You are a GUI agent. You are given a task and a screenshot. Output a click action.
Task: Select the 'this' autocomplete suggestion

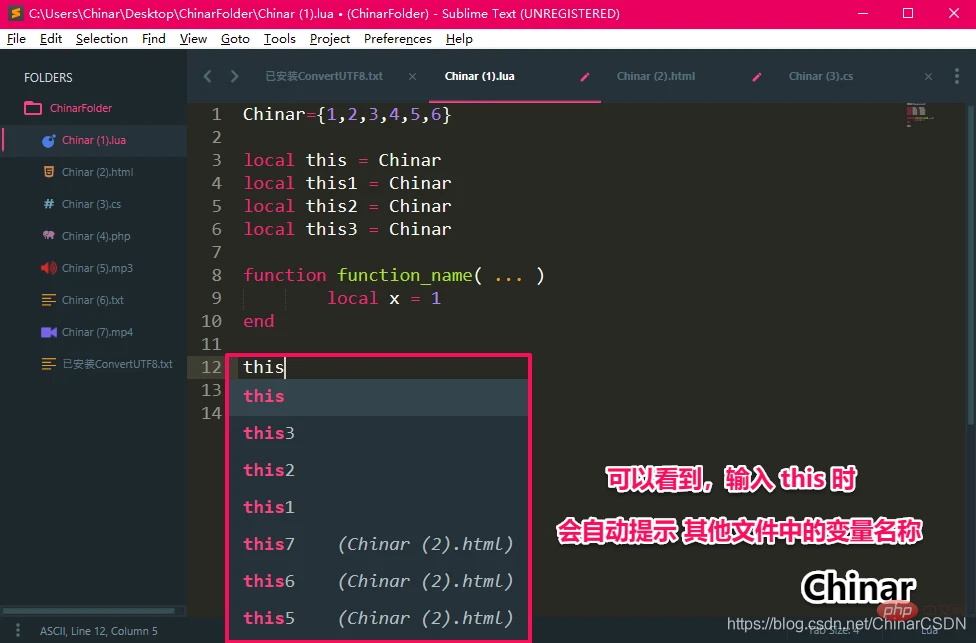point(378,397)
